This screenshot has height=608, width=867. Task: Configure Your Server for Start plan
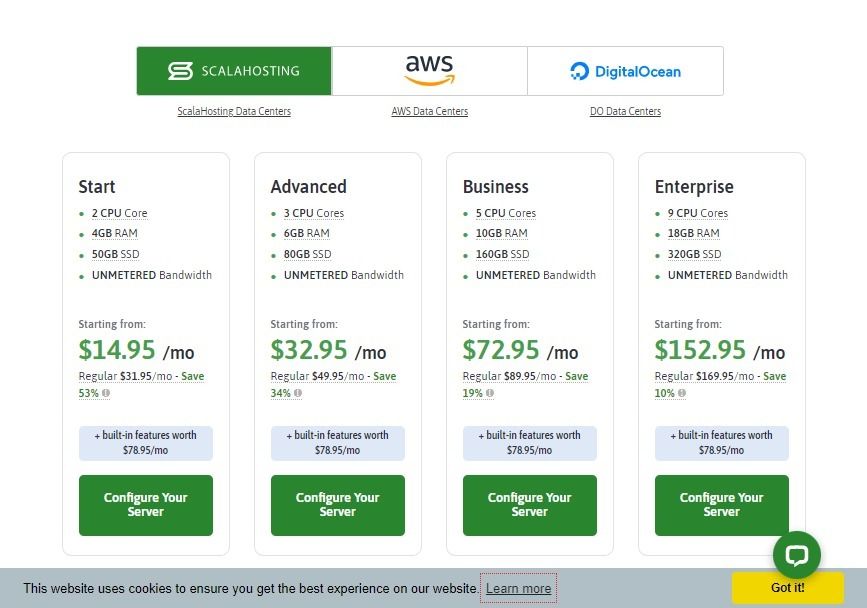tap(145, 505)
